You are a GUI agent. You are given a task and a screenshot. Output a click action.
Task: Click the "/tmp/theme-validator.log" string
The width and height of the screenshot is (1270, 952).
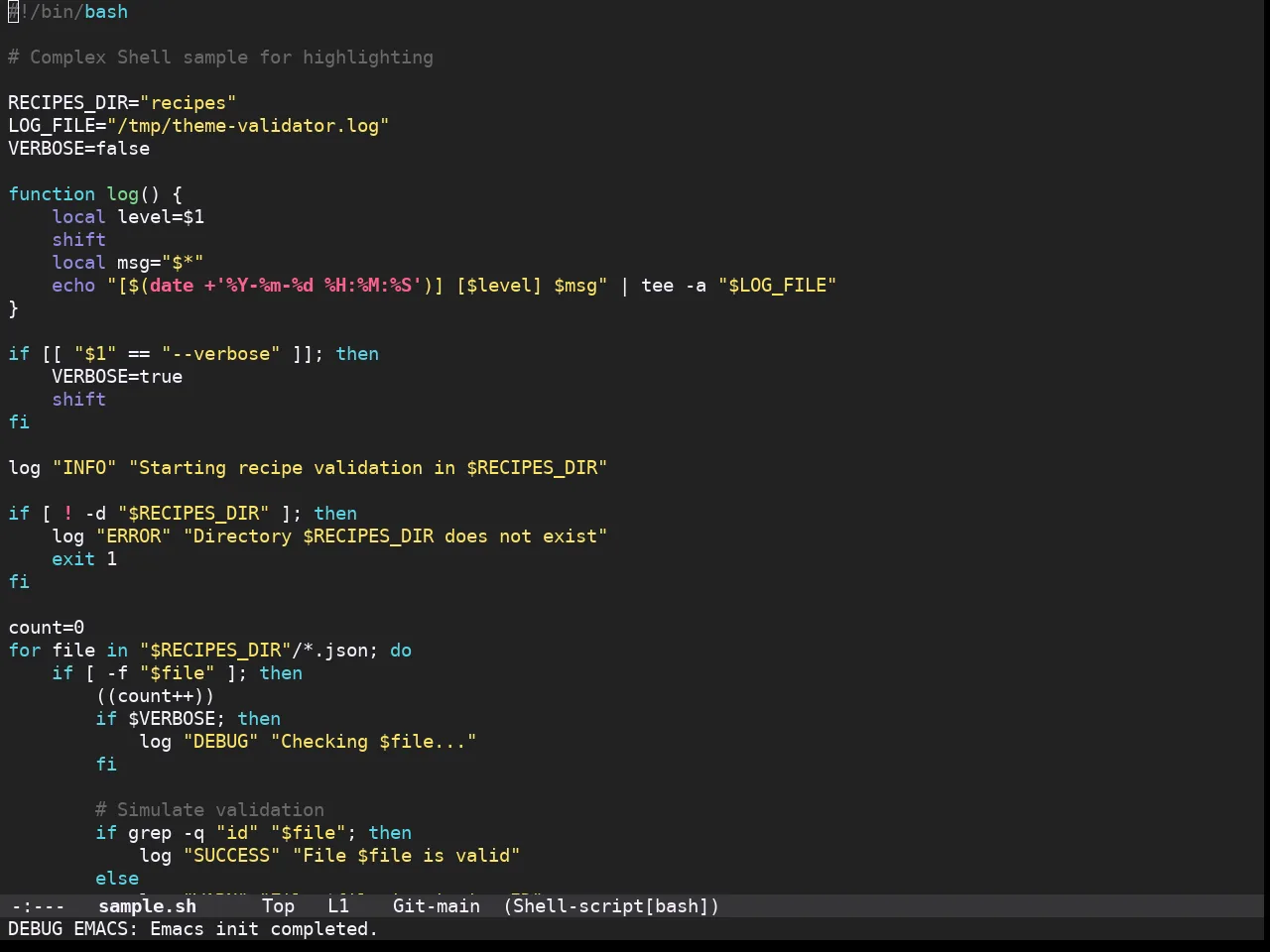[248, 126]
